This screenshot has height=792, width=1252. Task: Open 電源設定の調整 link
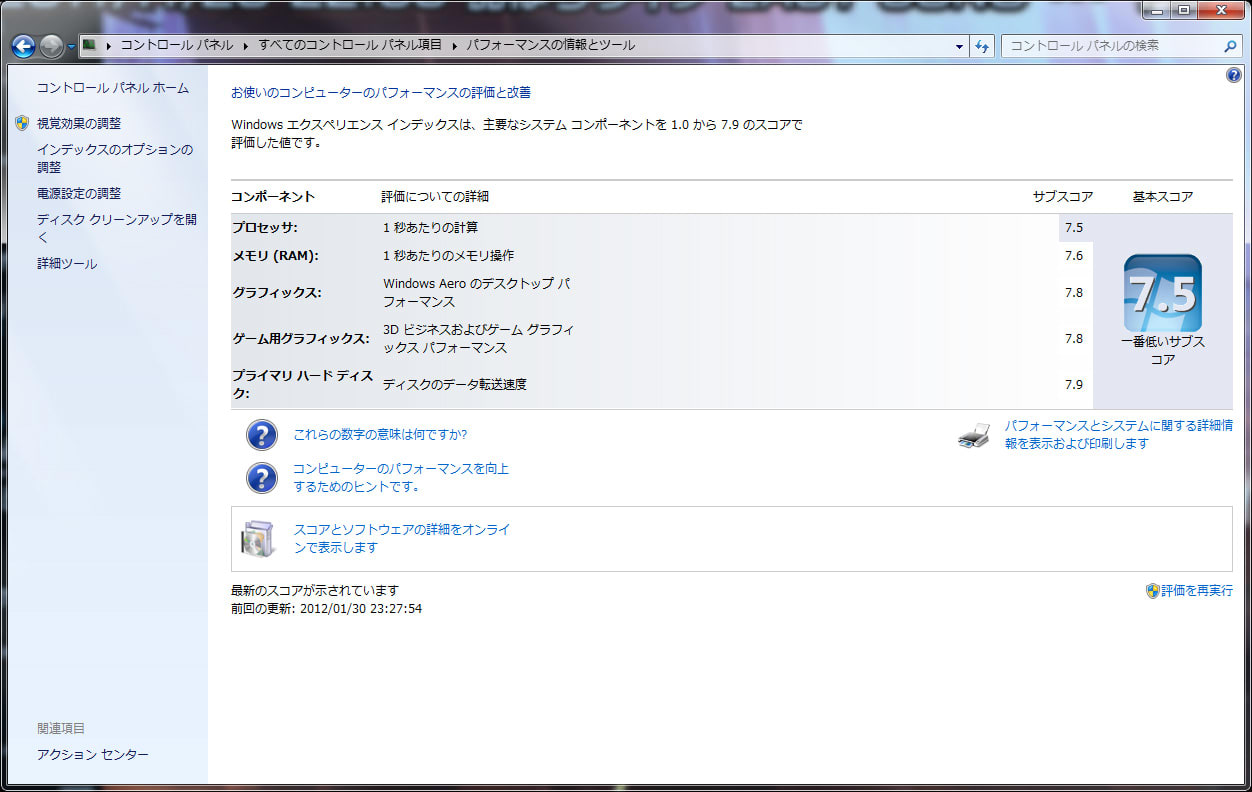tap(79, 193)
